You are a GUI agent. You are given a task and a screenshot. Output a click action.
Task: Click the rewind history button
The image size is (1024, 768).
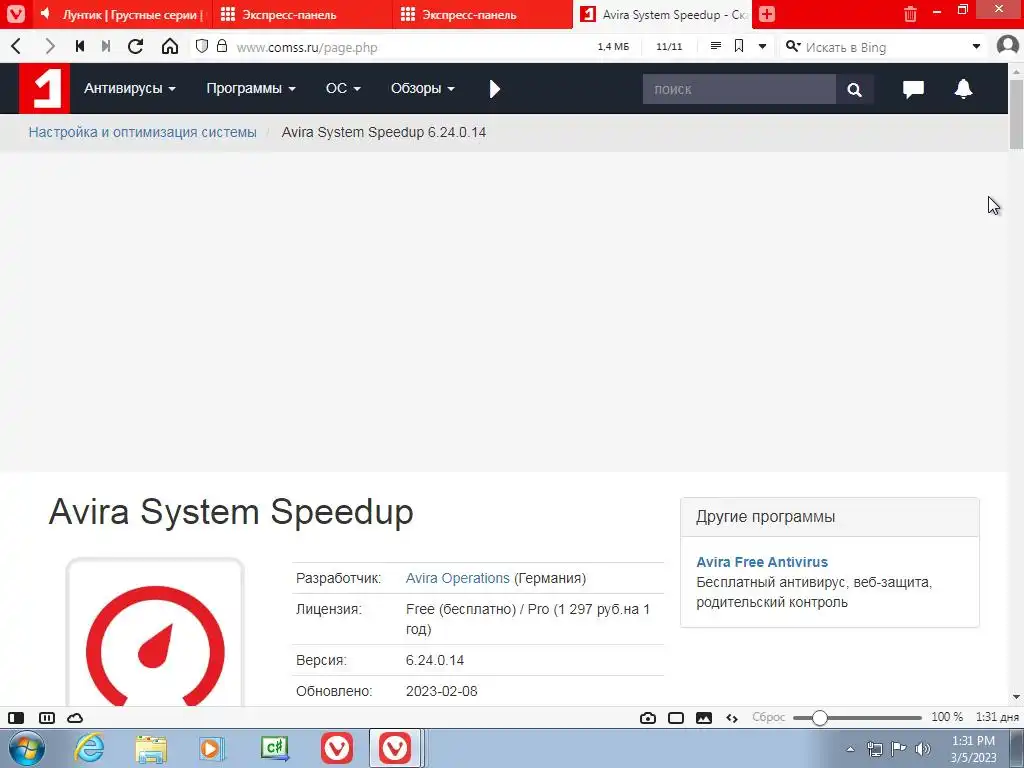(x=80, y=46)
